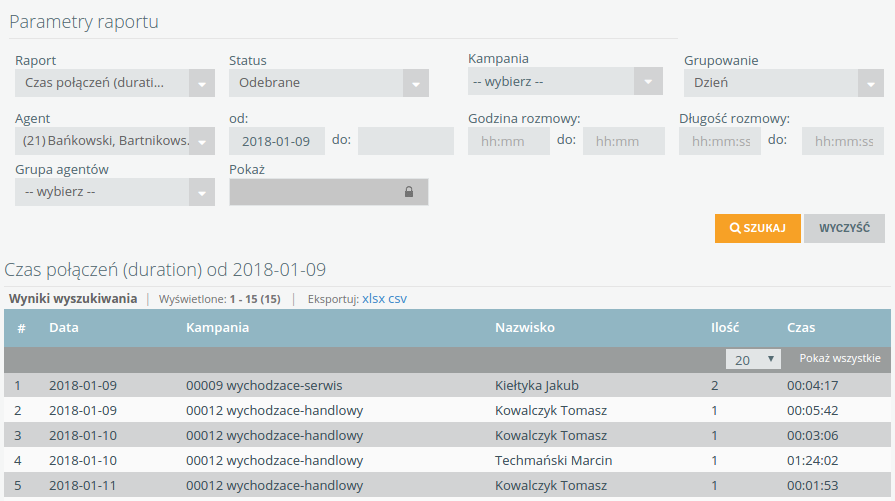Click Kowalczyk Tomasz in row 3
The height and width of the screenshot is (501, 895).
coord(551,436)
